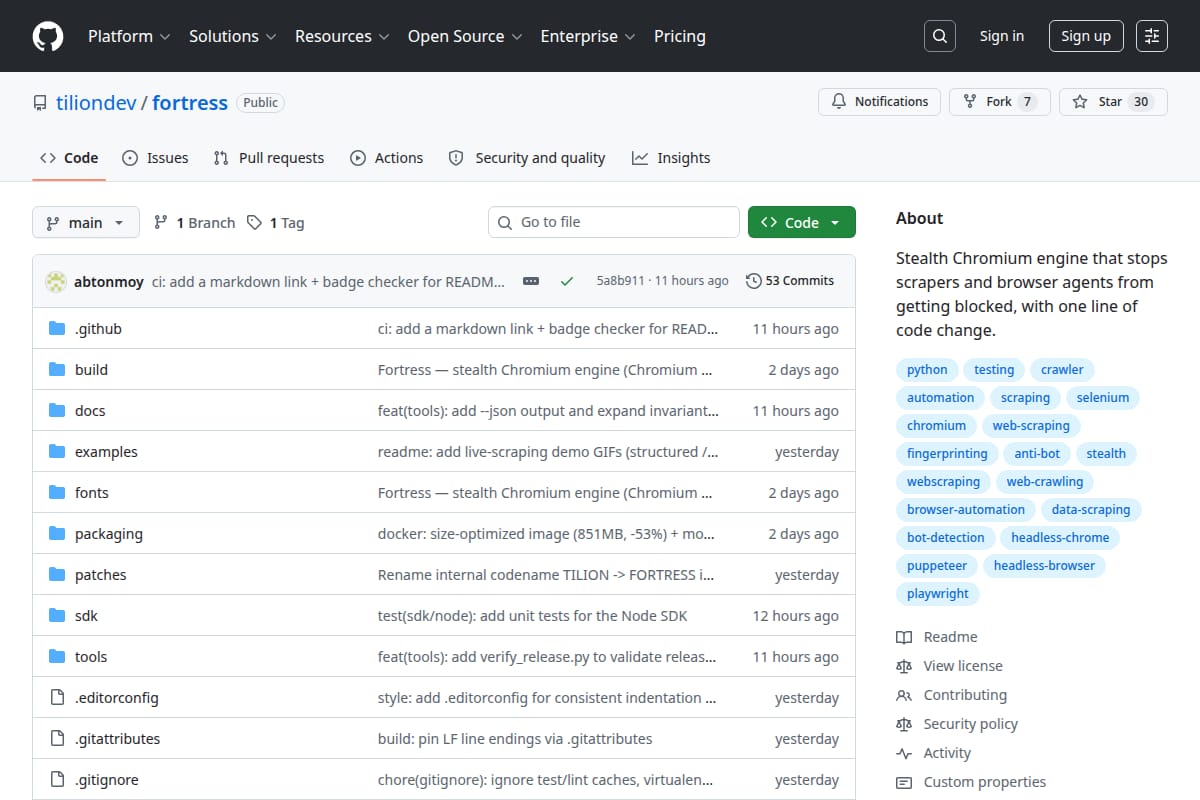This screenshot has height=800, width=1200.
Task: Click the Notifications bell button
Action: [880, 102]
